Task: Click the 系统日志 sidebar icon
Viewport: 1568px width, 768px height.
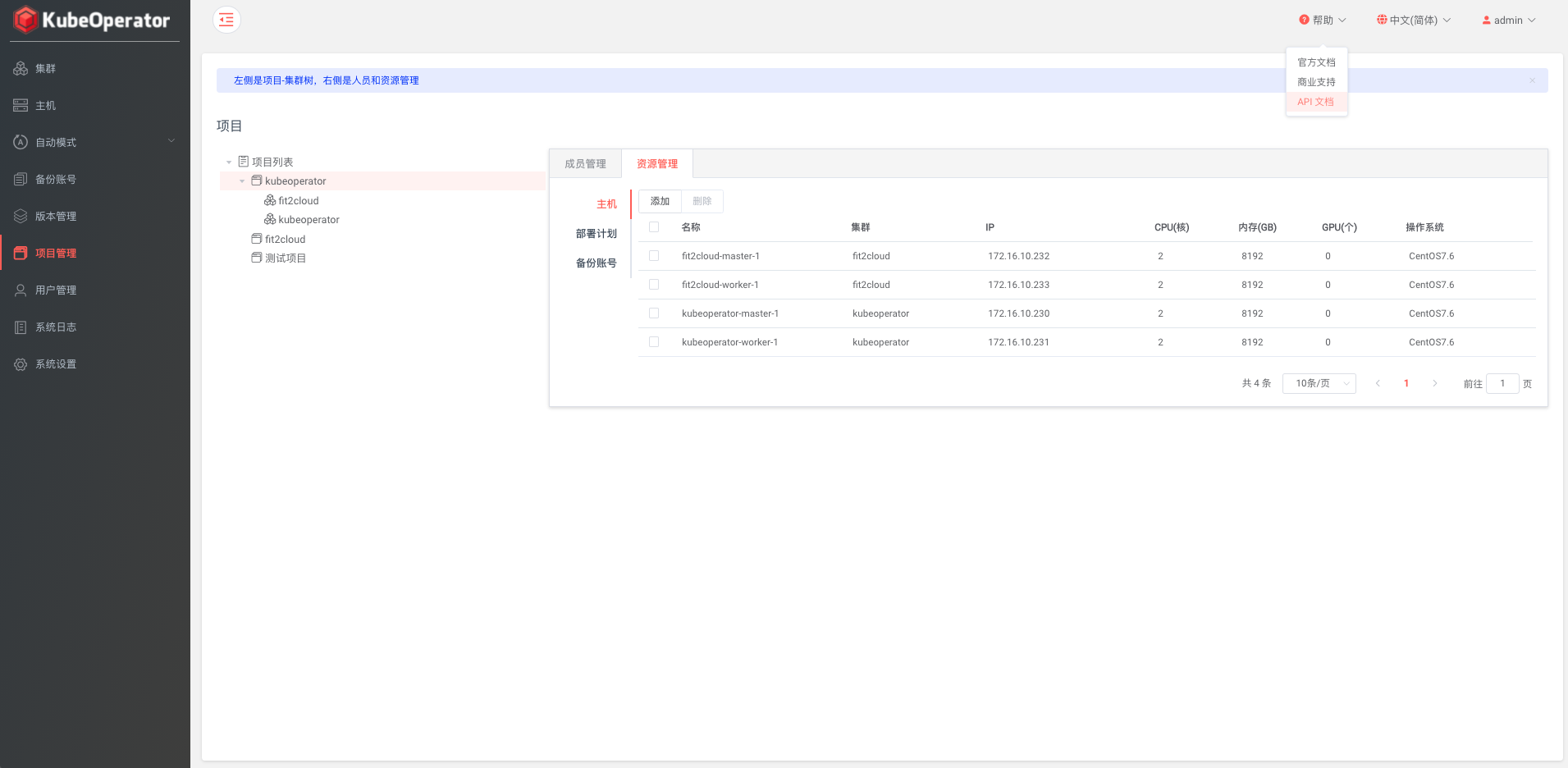Action: click(x=21, y=327)
